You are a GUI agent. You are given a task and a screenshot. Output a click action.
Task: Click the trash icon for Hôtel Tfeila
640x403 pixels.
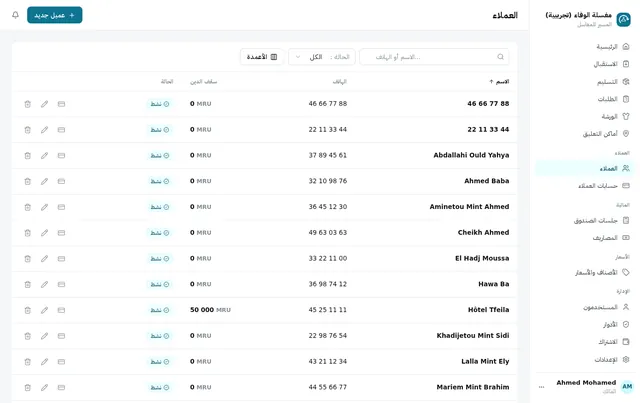coord(27,310)
